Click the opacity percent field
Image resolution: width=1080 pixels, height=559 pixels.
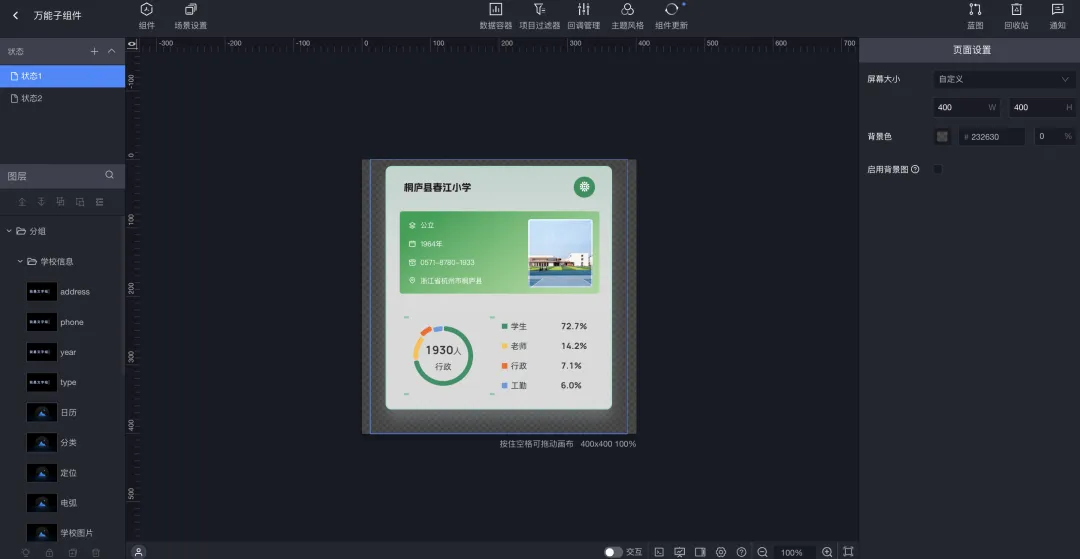tap(1055, 136)
